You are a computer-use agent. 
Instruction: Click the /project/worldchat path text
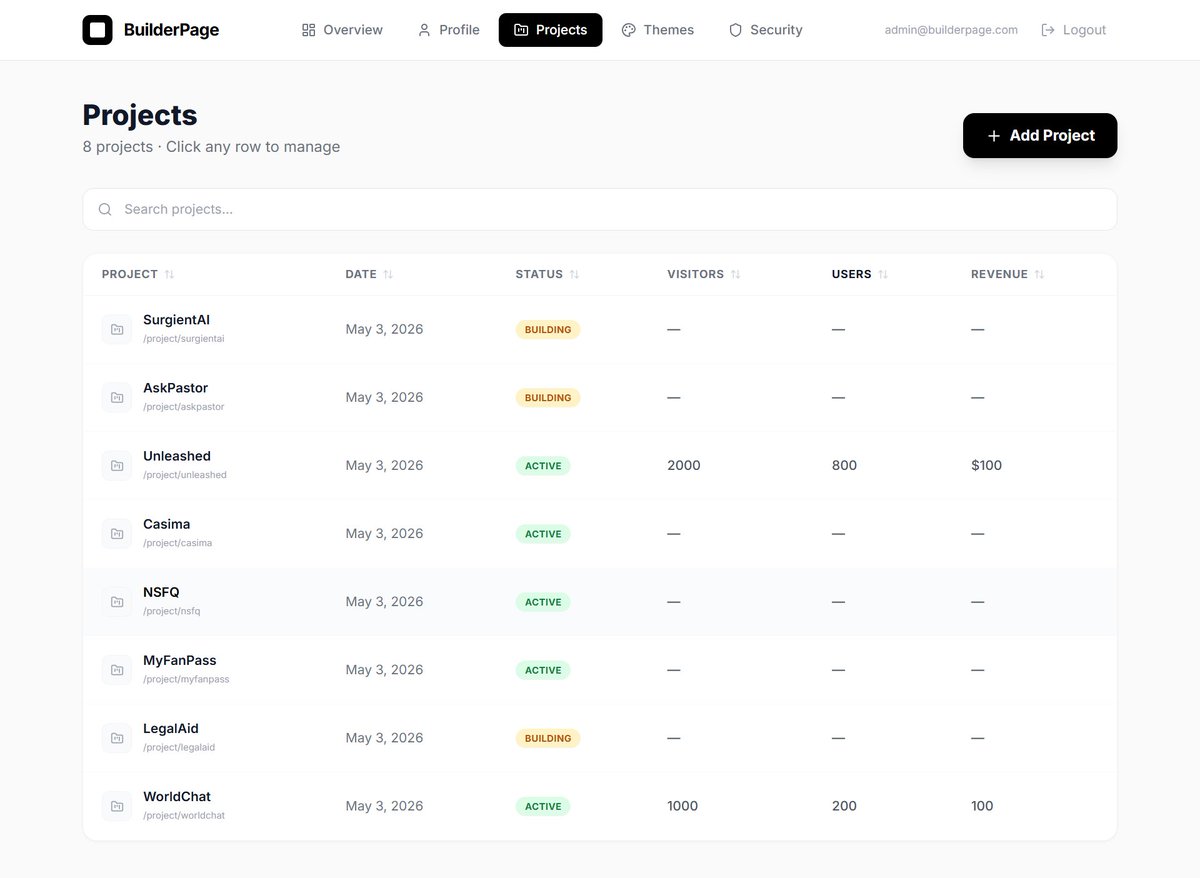click(184, 816)
